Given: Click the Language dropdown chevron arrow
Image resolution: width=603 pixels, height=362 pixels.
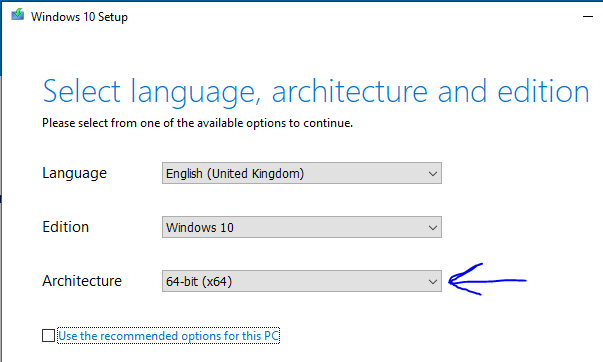Looking at the screenshot, I should pos(433,174).
